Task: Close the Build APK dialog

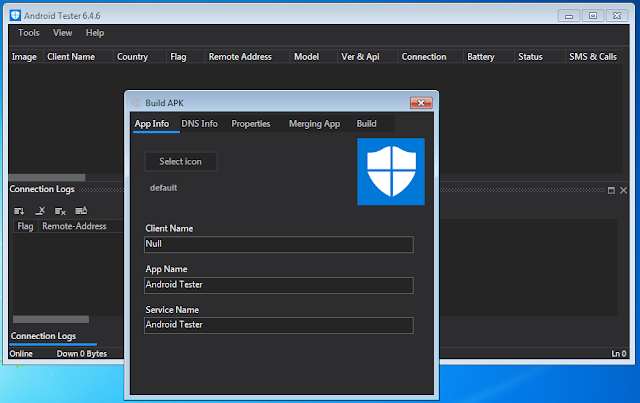Action: click(x=421, y=103)
